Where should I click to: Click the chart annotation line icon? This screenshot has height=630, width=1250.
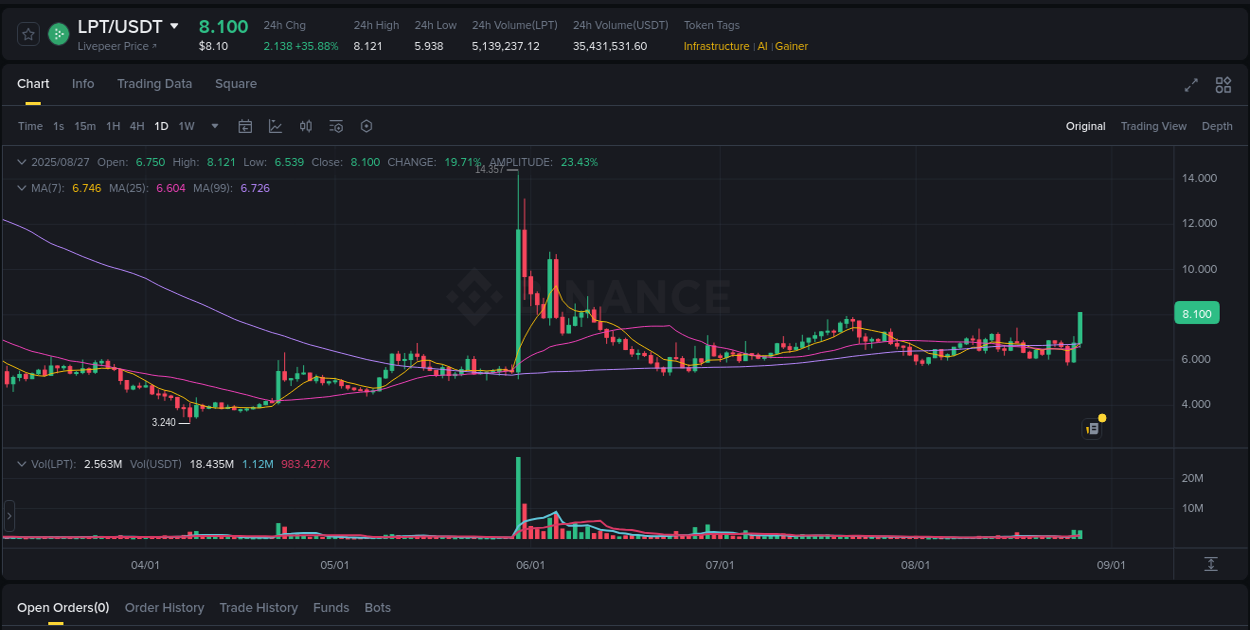275,126
